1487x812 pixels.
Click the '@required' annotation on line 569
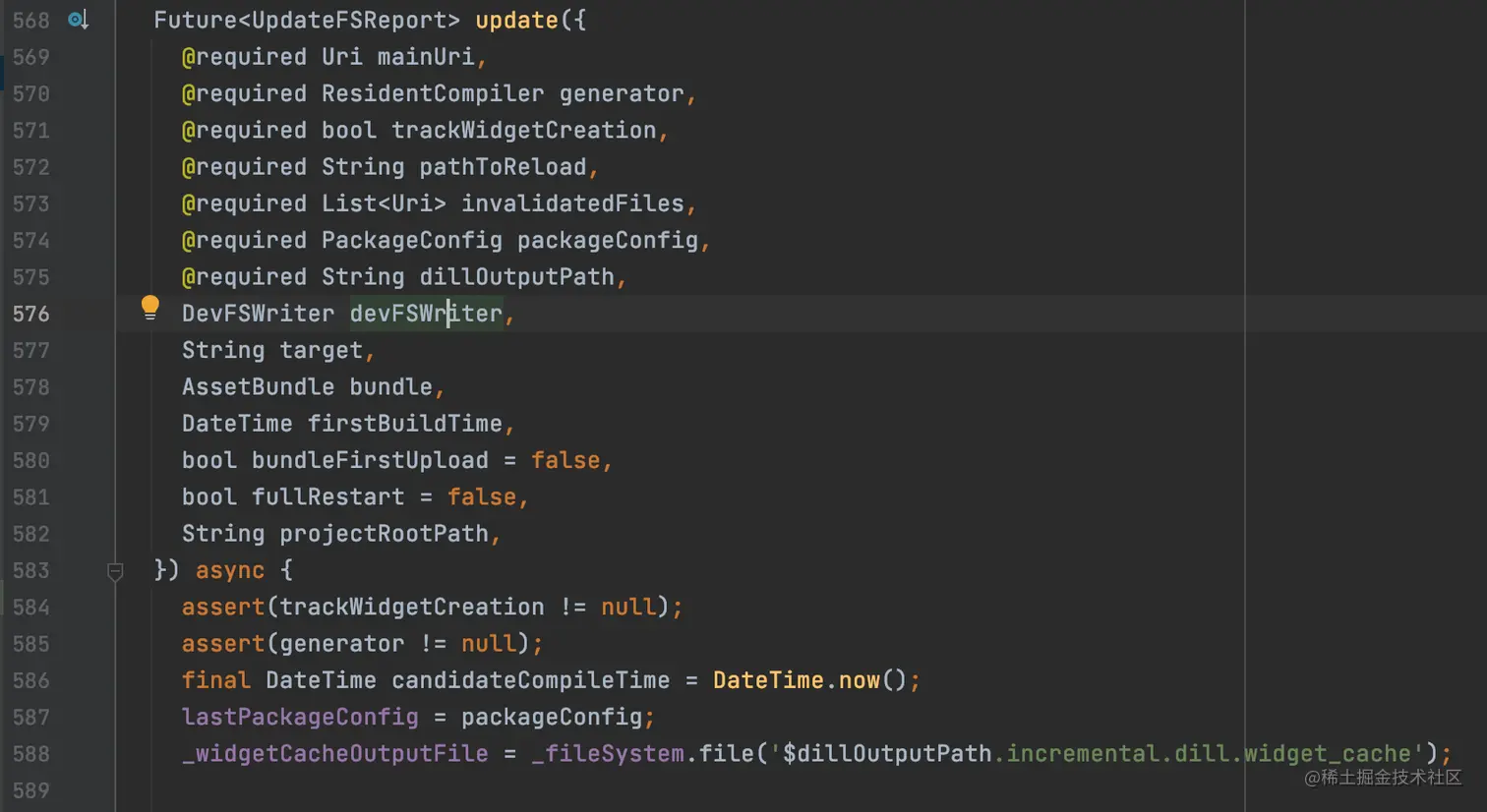244,57
